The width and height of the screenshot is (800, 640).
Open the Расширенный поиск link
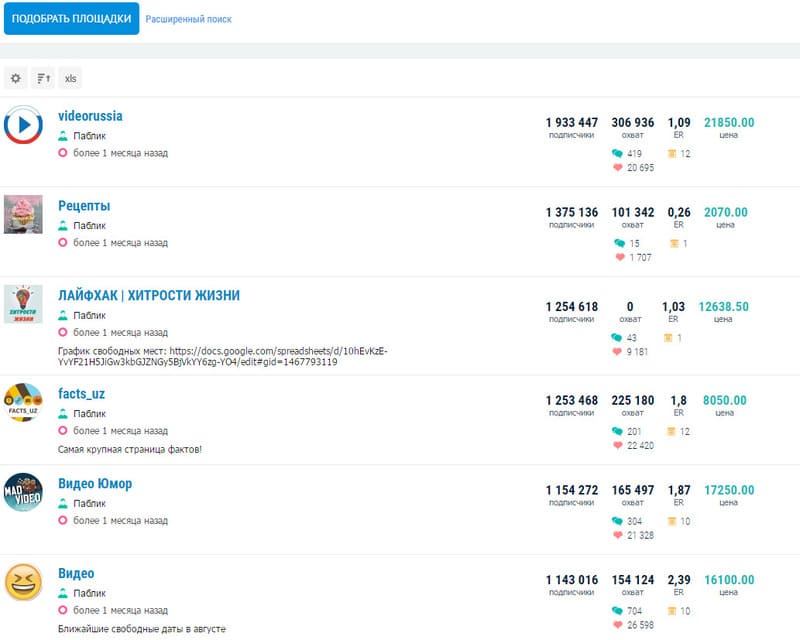click(x=188, y=19)
